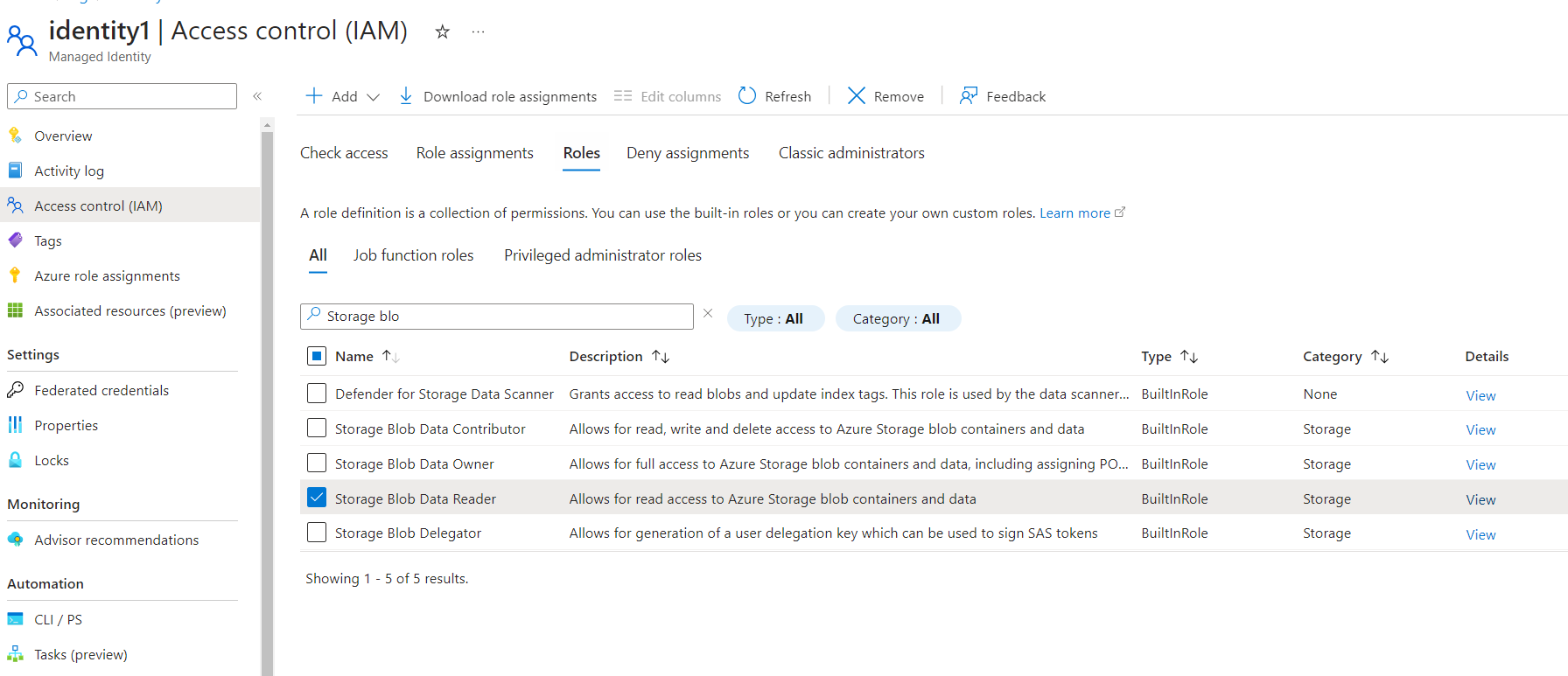Click the Azure role assignments key icon
The height and width of the screenshot is (676, 1568).
[x=15, y=275]
